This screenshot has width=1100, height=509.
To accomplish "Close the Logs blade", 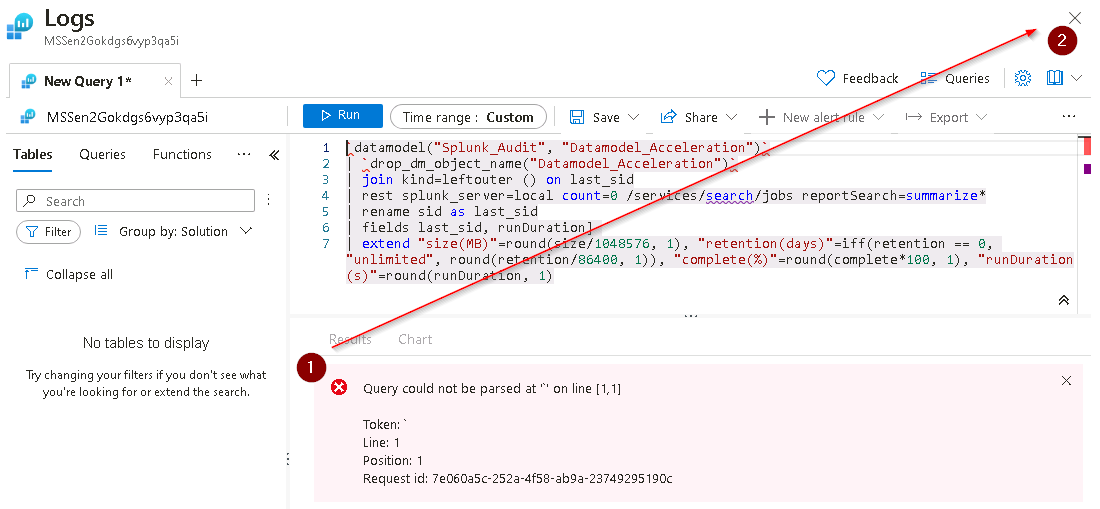I will tap(1074, 18).
